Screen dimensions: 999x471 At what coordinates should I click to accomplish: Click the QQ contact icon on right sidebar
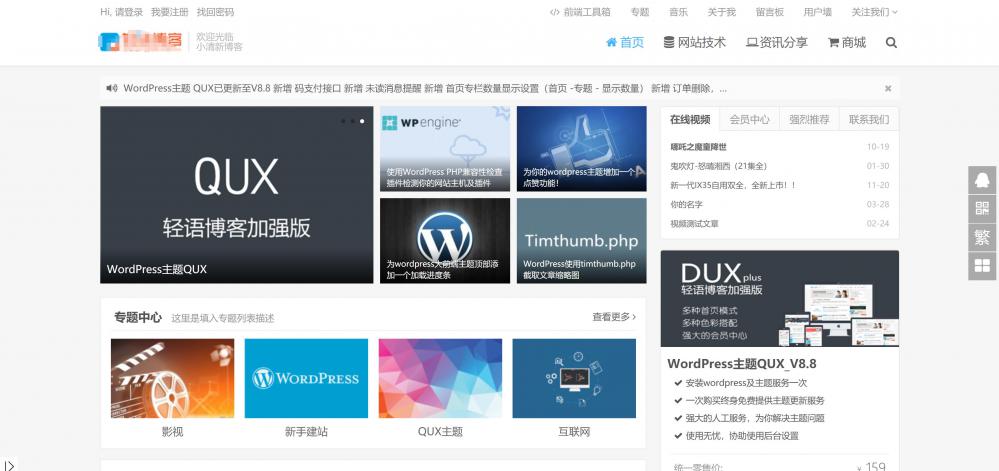pyautogui.click(x=982, y=180)
